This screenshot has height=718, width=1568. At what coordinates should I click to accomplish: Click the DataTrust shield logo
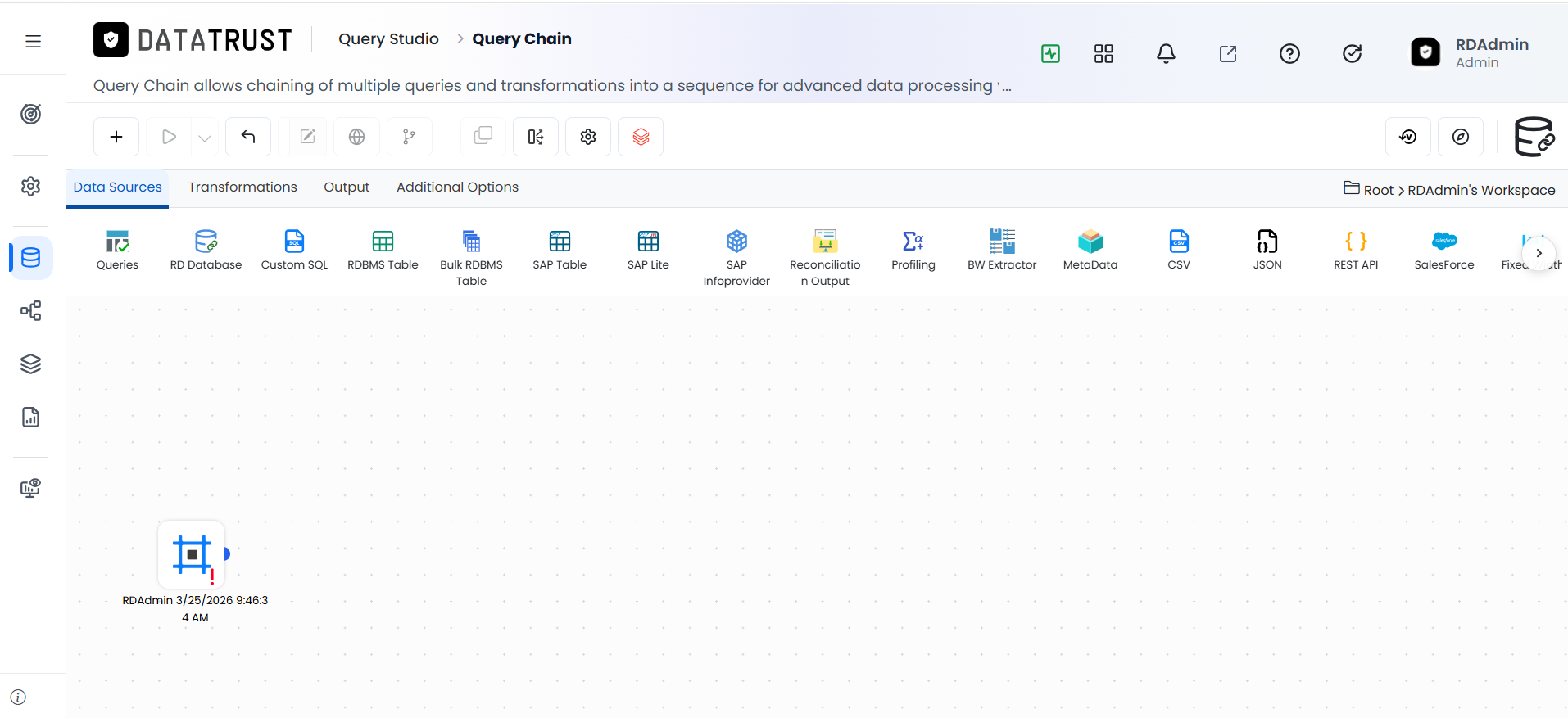(111, 39)
